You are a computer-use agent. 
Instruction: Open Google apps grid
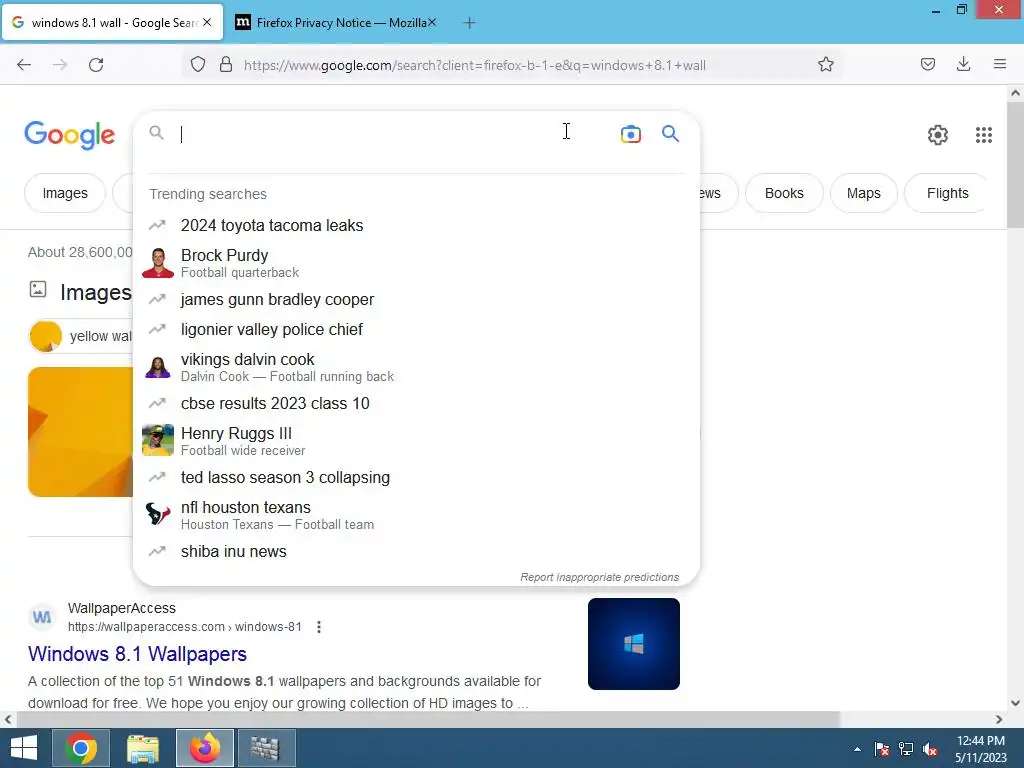[984, 135]
